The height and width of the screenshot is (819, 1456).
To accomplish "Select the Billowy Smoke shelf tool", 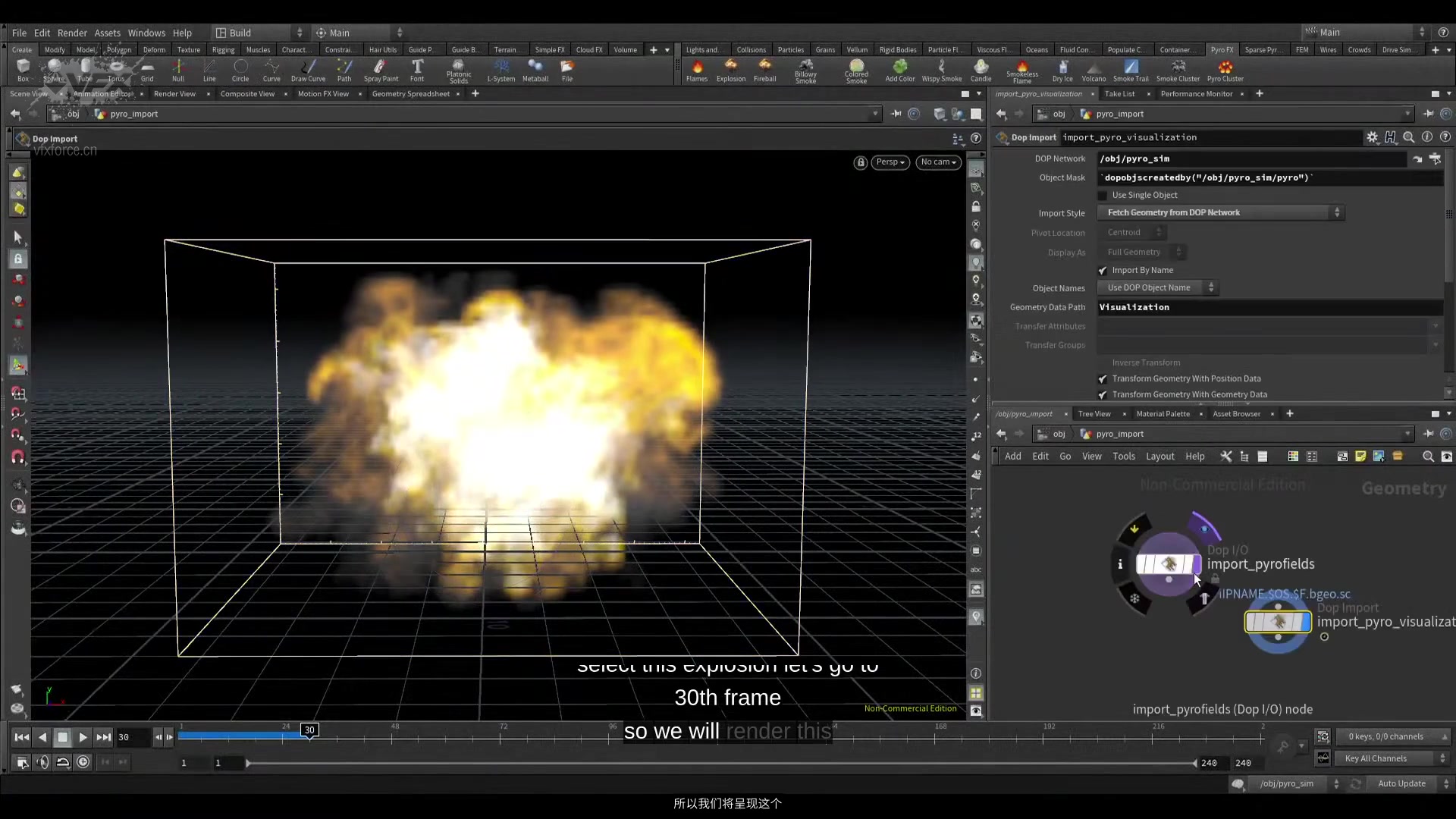I will (x=806, y=70).
